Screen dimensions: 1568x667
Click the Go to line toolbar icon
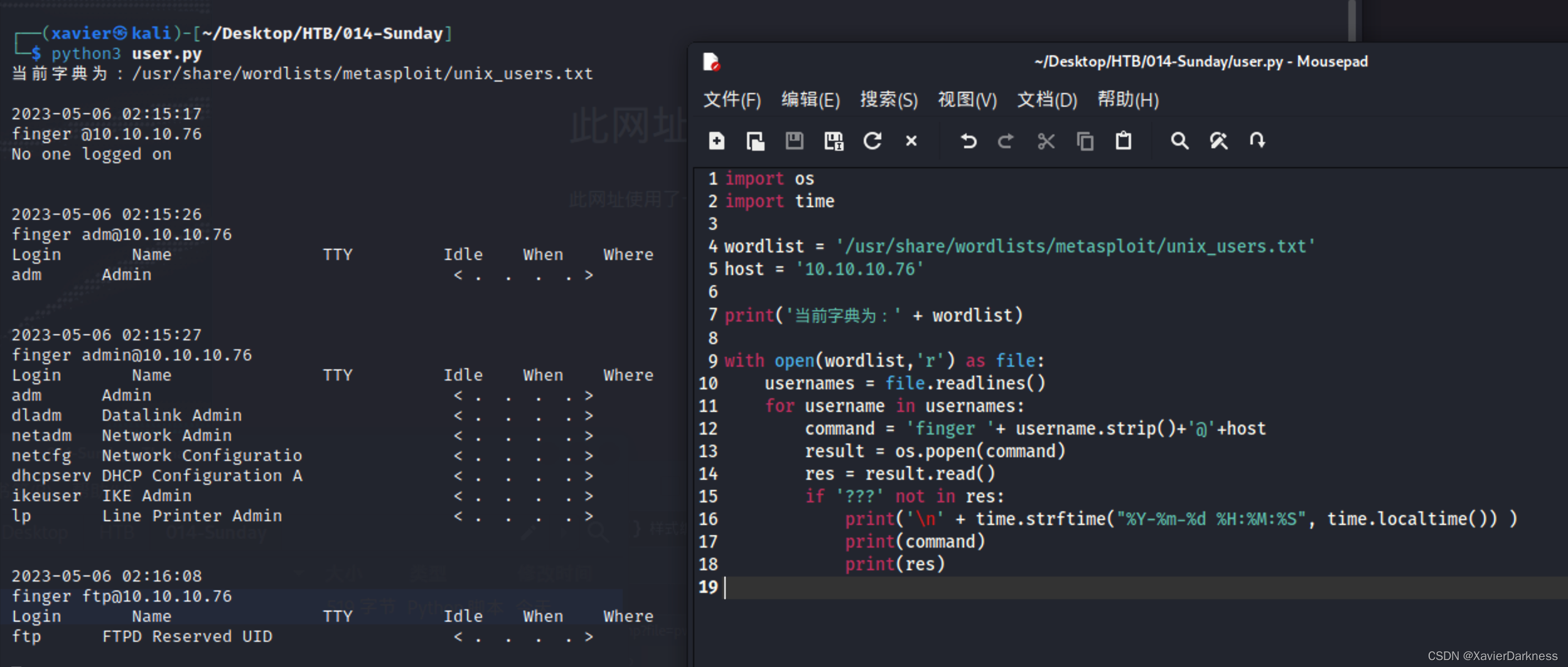pos(1257,141)
